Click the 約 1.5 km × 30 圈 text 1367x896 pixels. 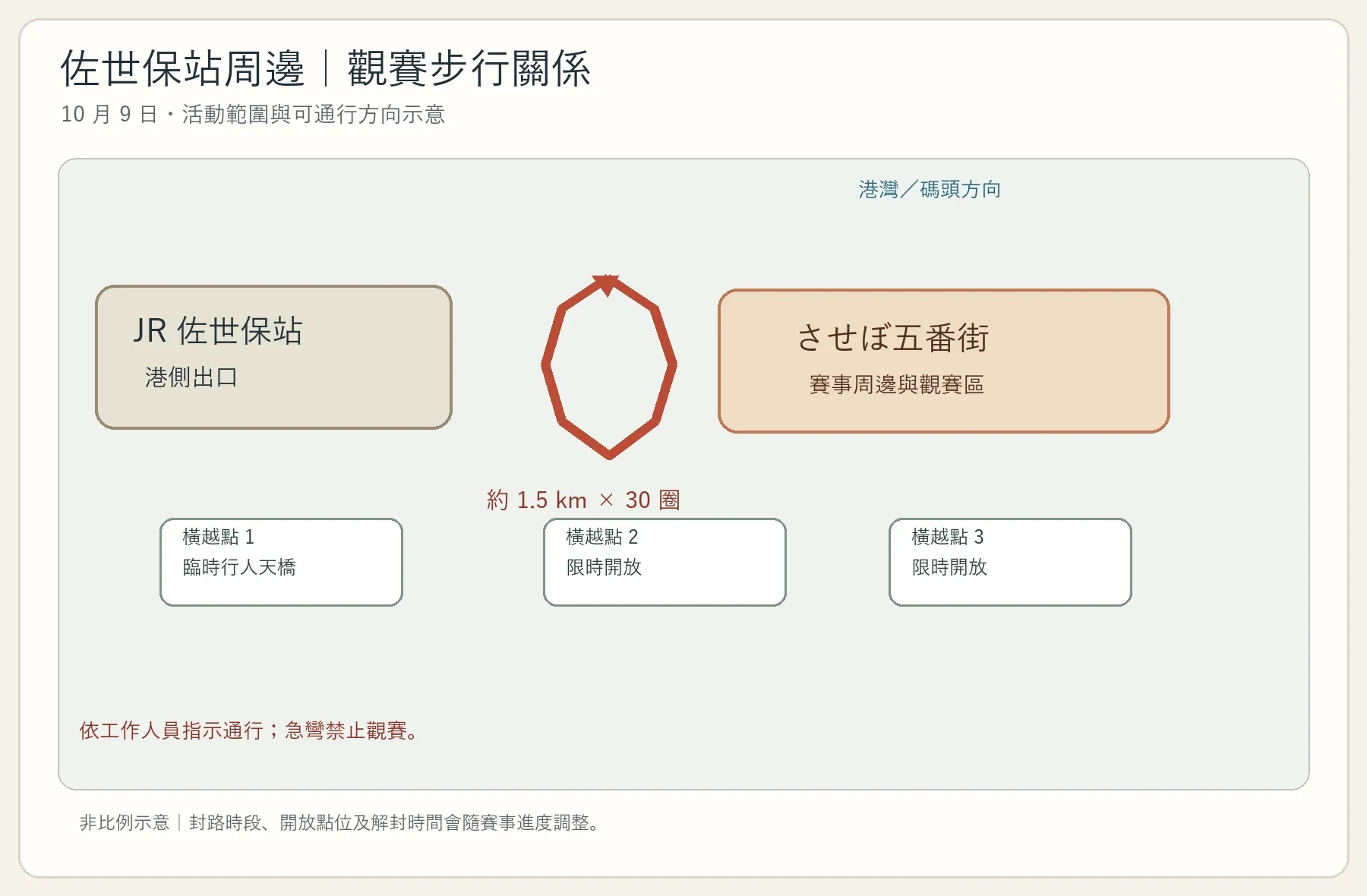coord(583,500)
